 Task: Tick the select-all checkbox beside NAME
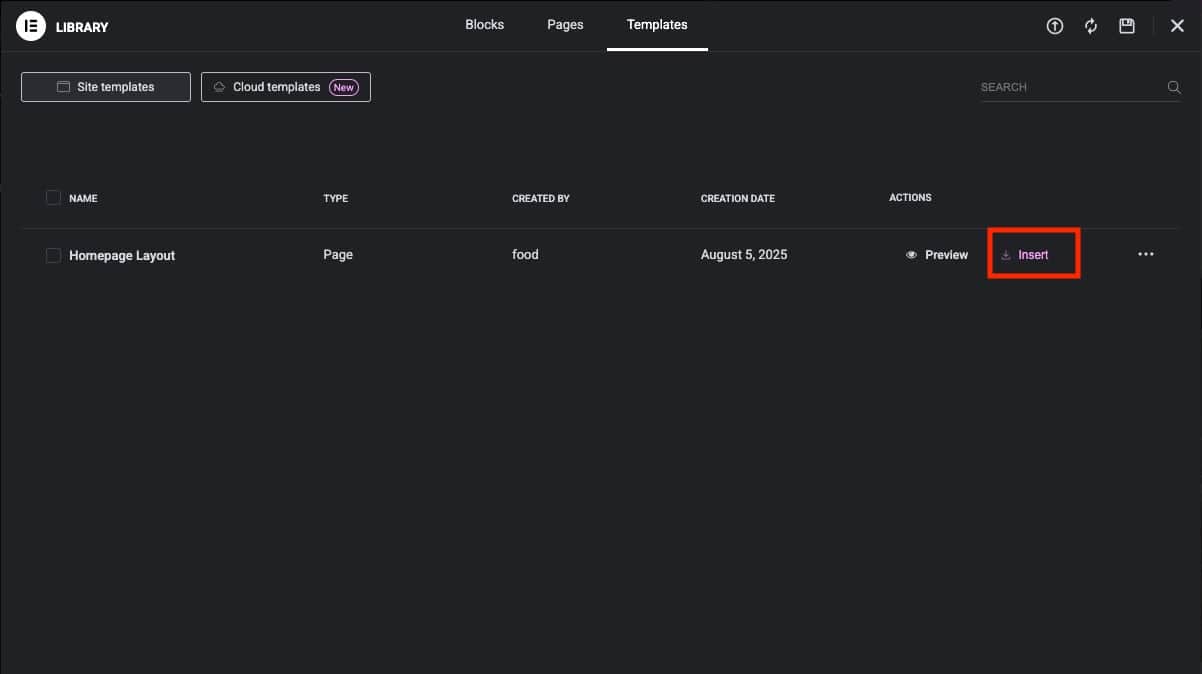[53, 197]
